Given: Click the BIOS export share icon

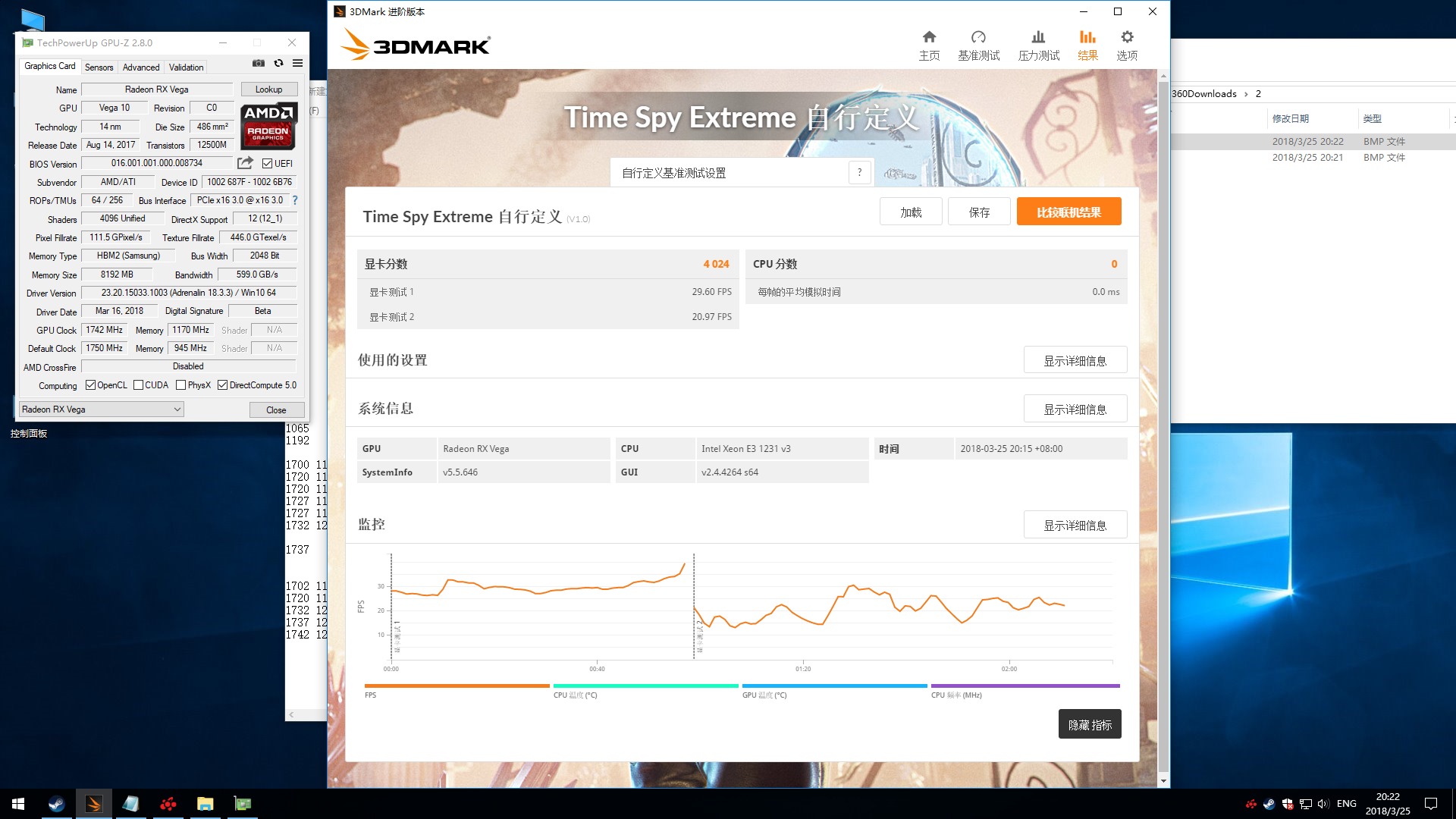Looking at the screenshot, I should [245, 163].
